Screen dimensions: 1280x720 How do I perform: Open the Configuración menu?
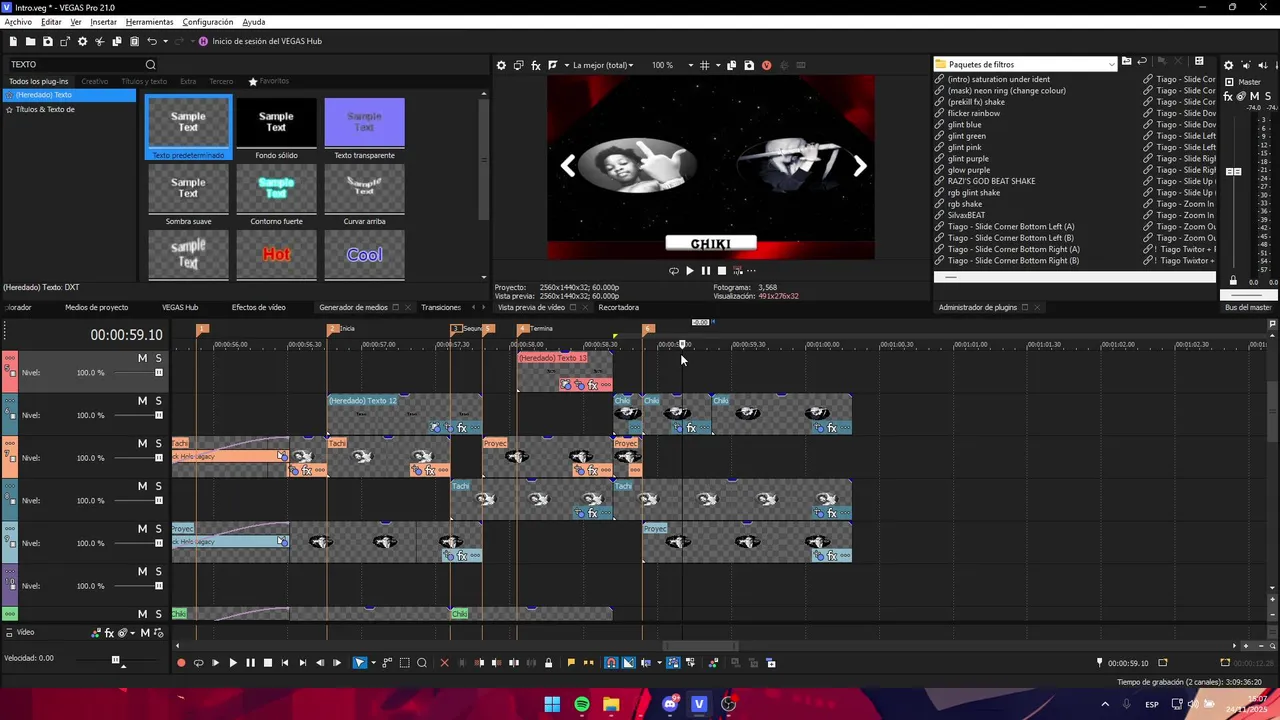coord(208,21)
